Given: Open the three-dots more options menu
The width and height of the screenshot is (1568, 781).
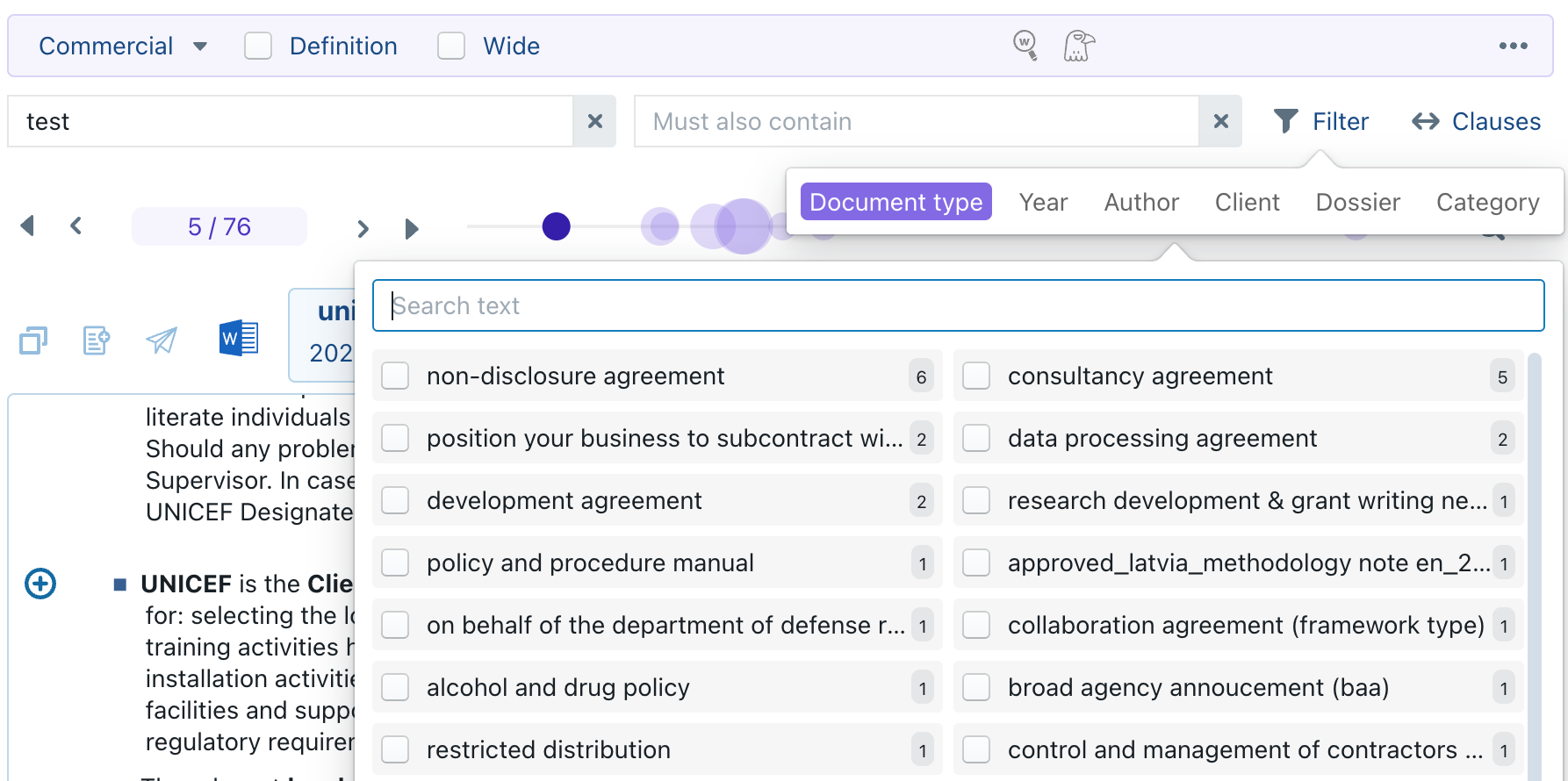Looking at the screenshot, I should coord(1513,46).
